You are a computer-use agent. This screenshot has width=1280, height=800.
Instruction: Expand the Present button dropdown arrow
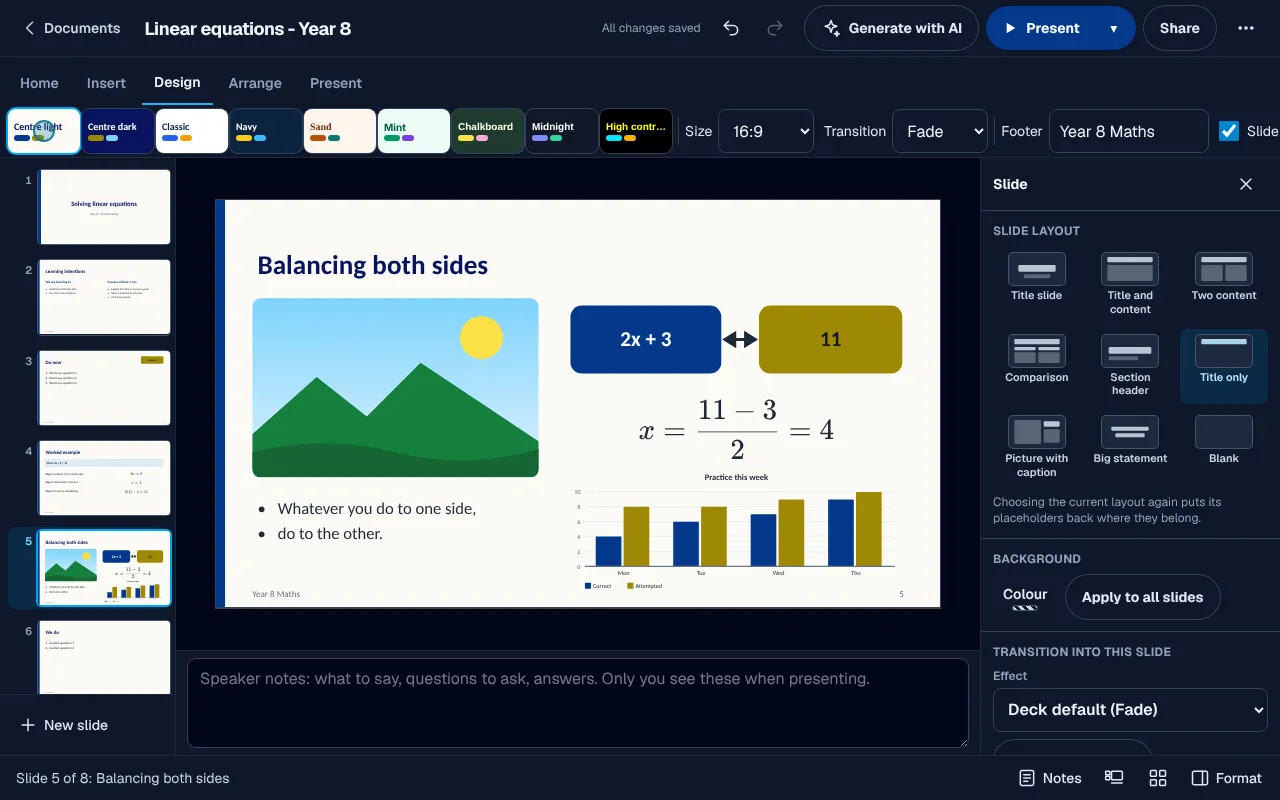pyautogui.click(x=1113, y=28)
